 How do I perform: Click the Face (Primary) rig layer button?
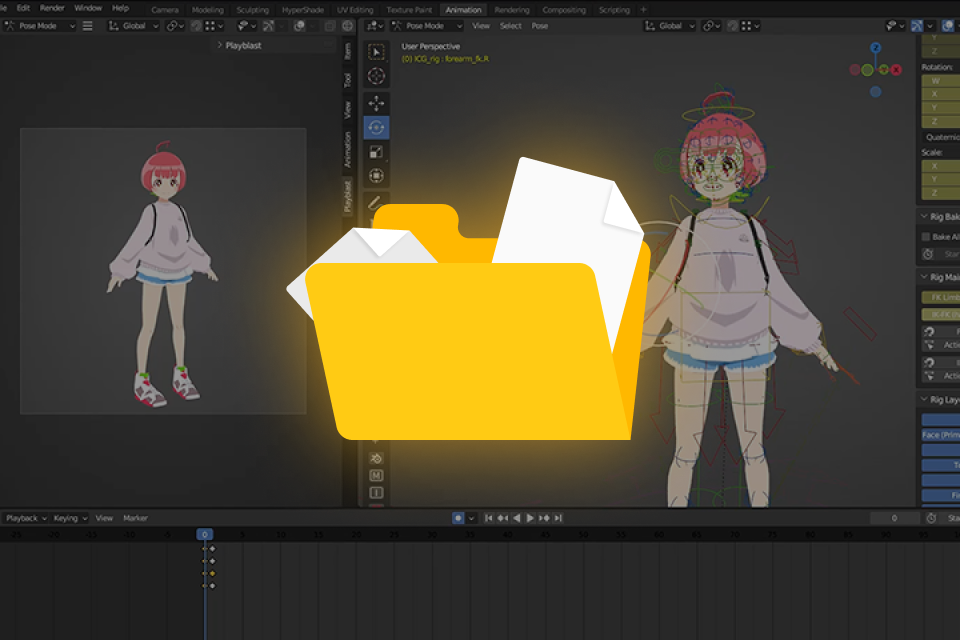point(941,435)
